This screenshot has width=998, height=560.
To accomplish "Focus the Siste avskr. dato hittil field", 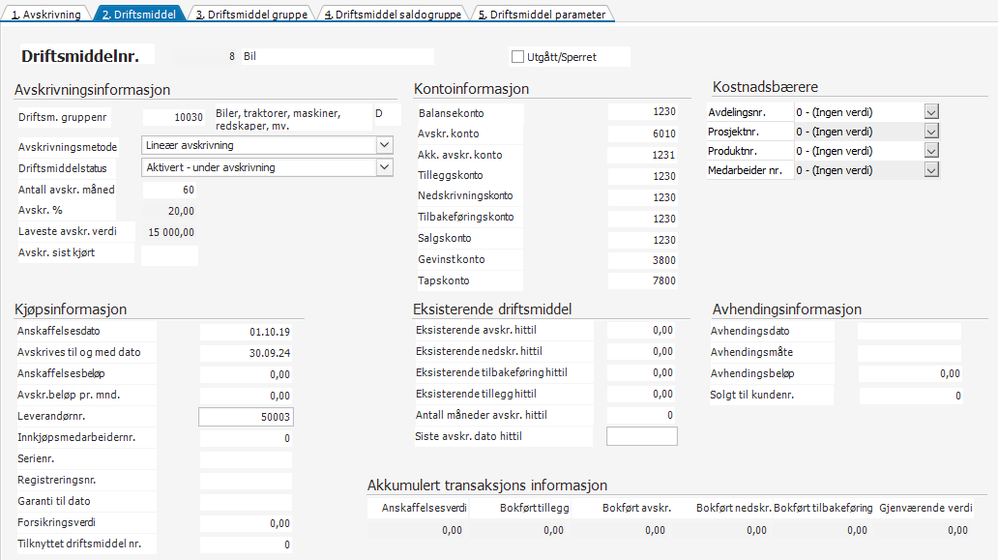I will [642, 437].
